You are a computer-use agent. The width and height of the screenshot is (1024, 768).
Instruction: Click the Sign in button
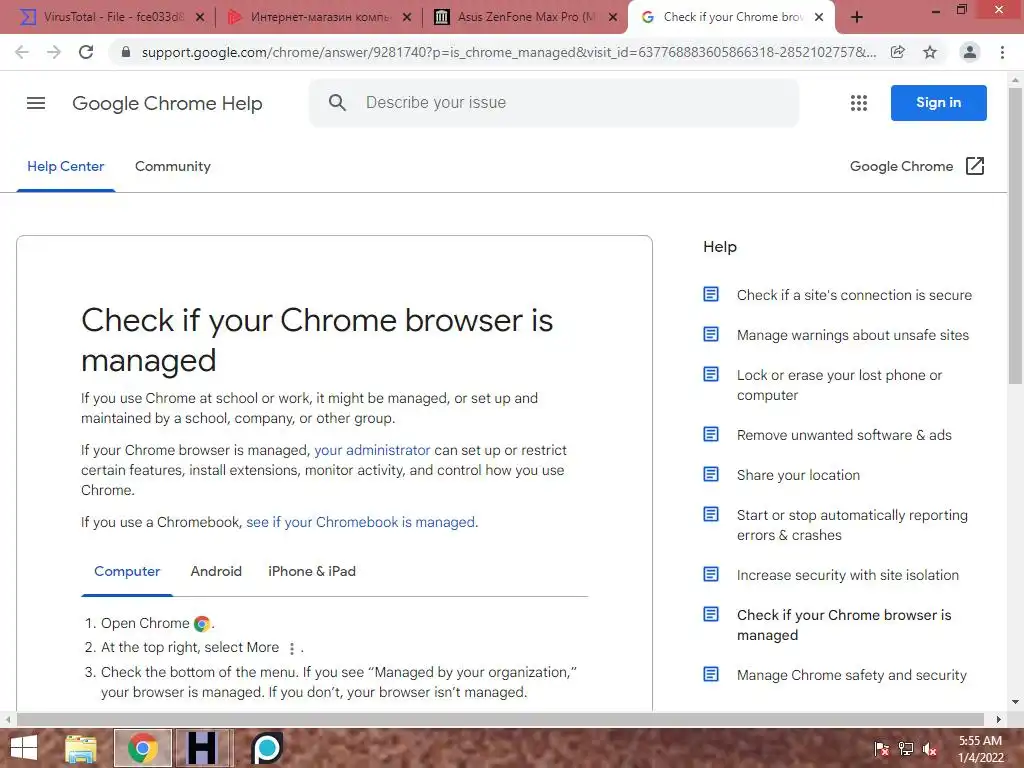[x=938, y=103]
